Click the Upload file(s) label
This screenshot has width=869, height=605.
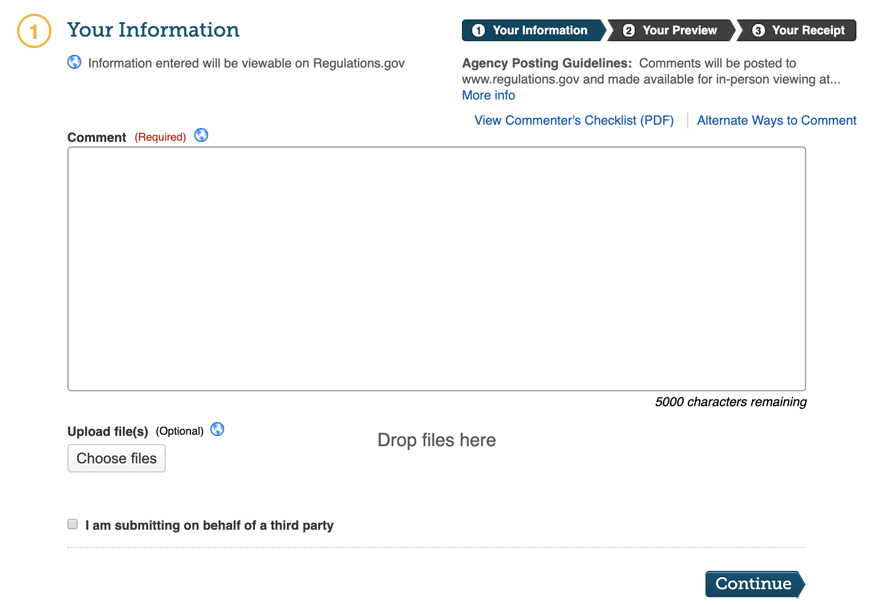[108, 431]
